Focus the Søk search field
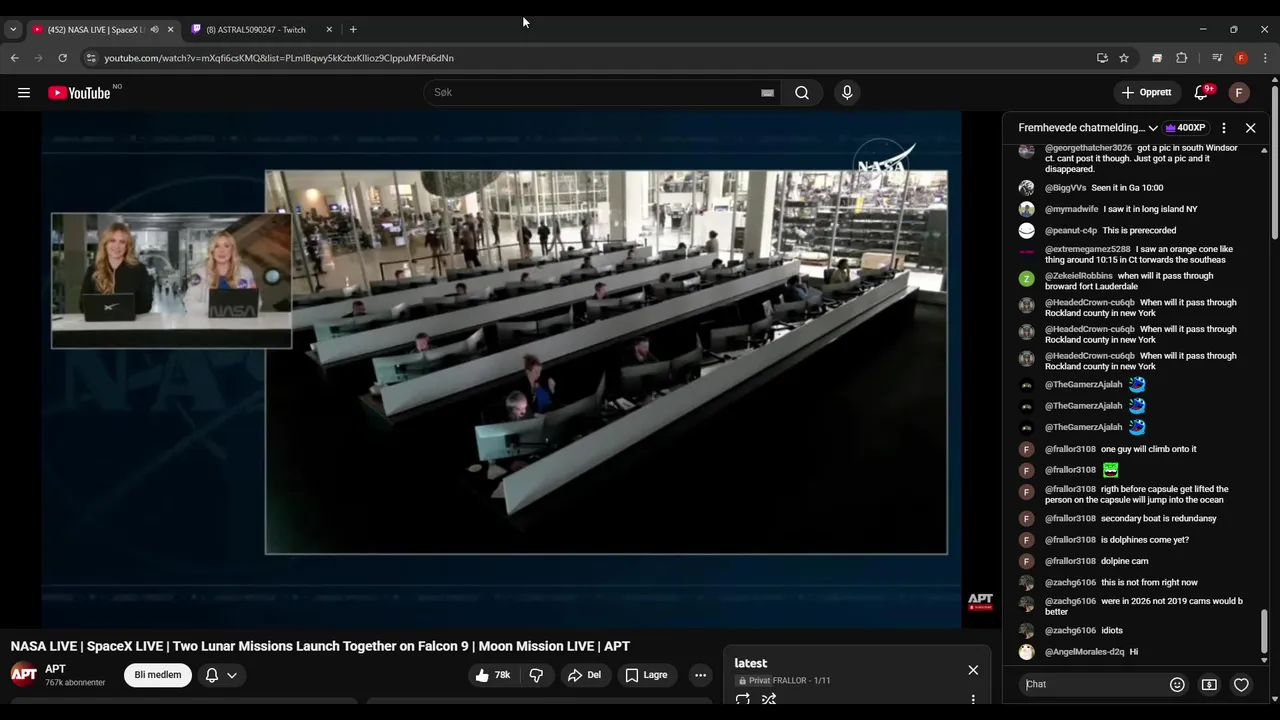 pos(595,93)
